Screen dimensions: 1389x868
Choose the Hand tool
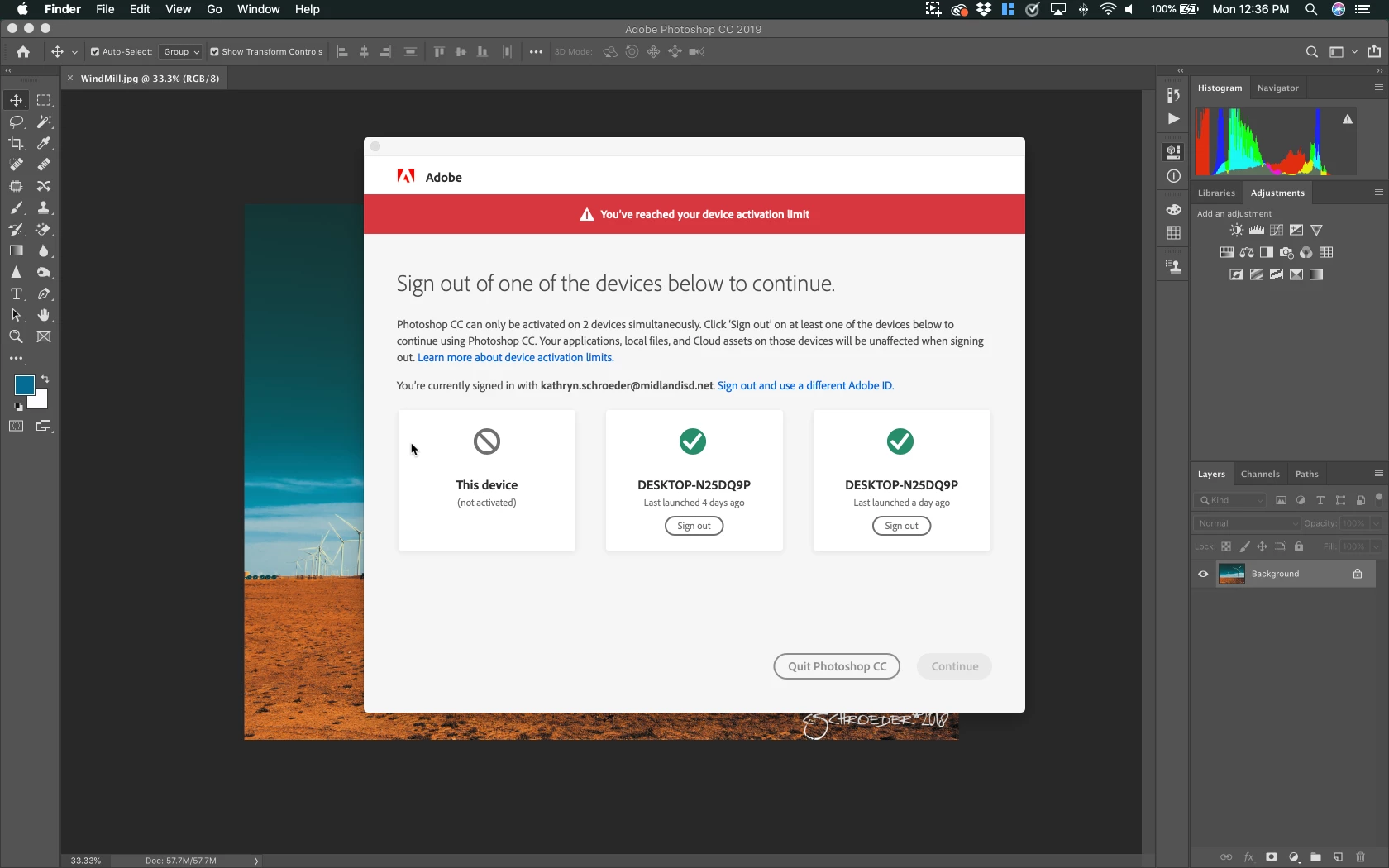click(44, 315)
